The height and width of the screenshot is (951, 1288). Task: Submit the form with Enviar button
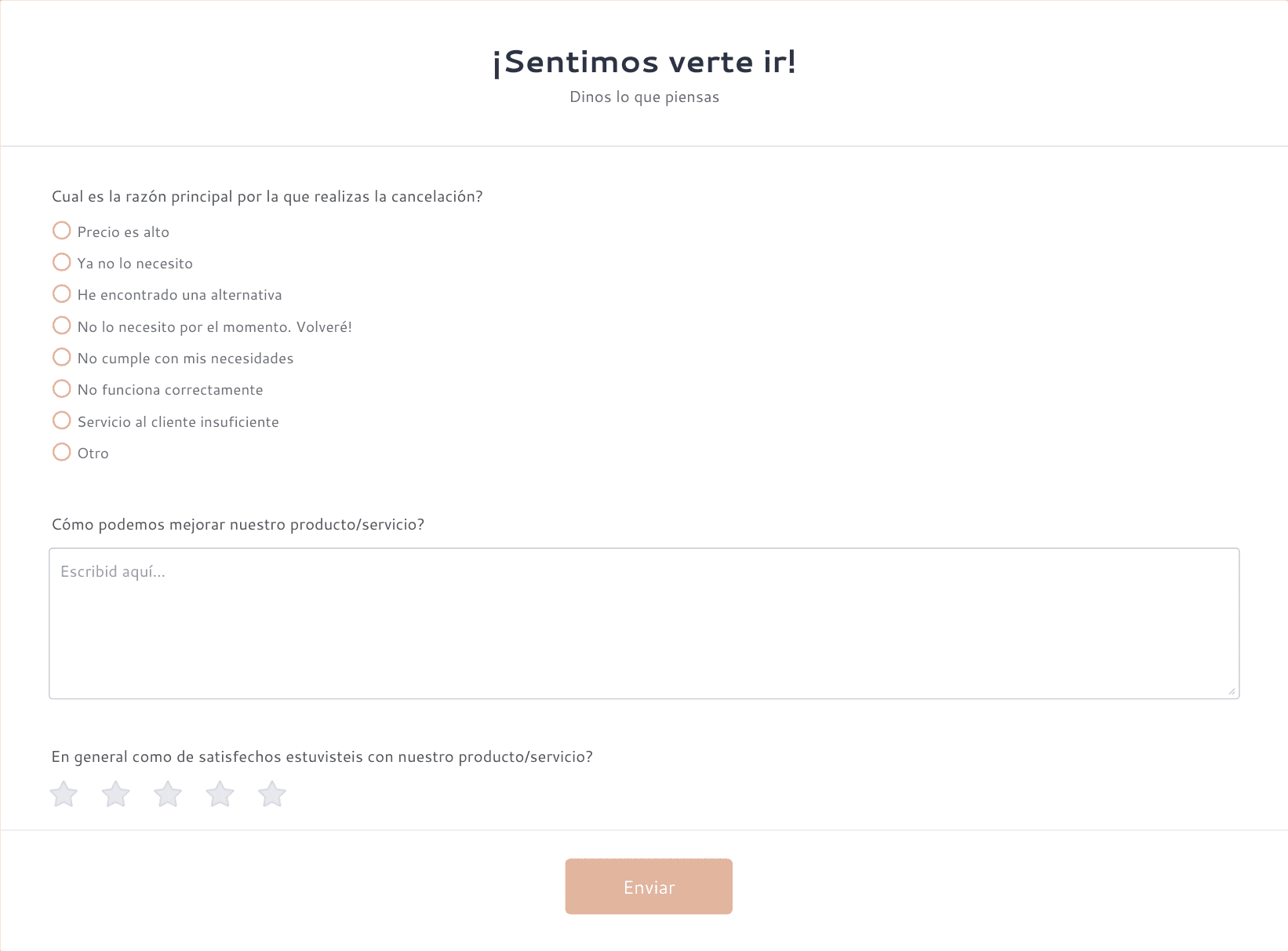coord(649,887)
